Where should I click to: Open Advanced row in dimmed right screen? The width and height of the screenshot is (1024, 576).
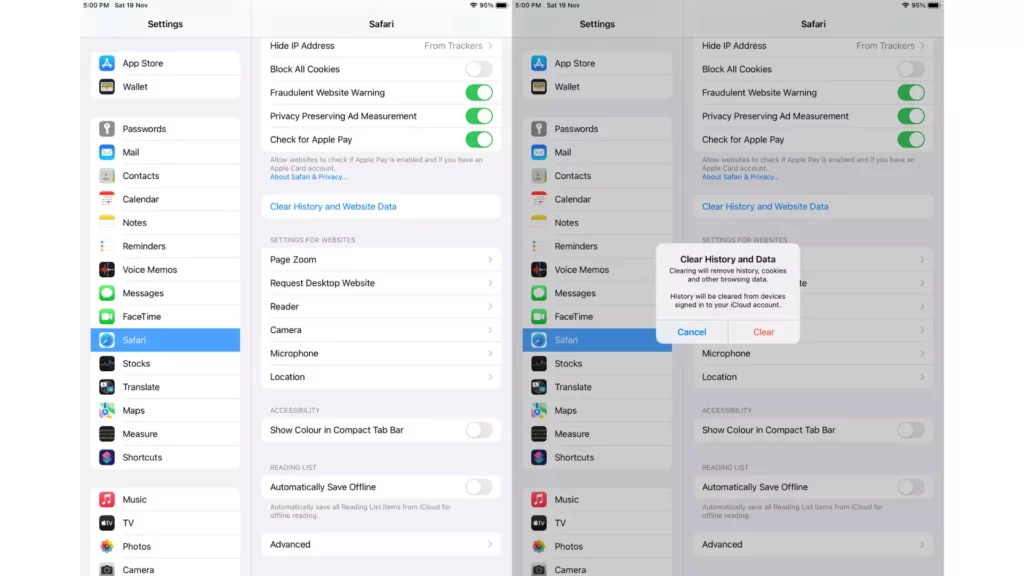click(813, 545)
